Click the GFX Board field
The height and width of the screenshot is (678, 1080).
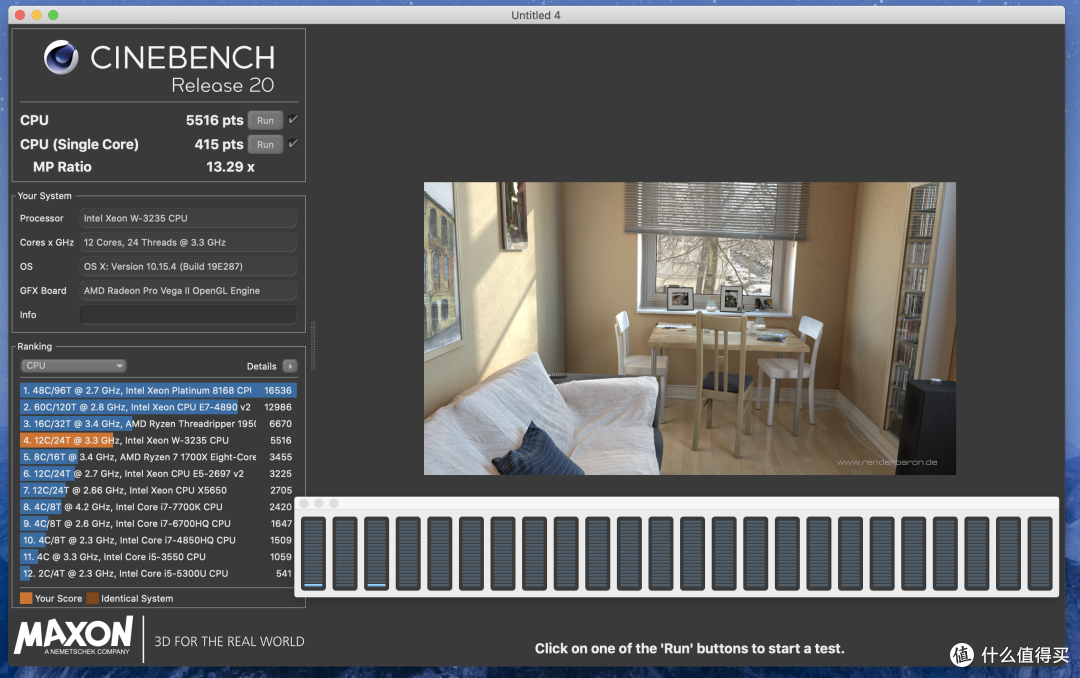click(x=188, y=290)
